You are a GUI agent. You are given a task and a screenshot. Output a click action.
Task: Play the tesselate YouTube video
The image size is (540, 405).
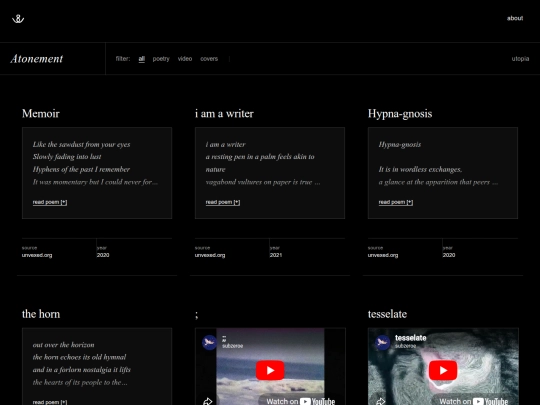coord(443,370)
